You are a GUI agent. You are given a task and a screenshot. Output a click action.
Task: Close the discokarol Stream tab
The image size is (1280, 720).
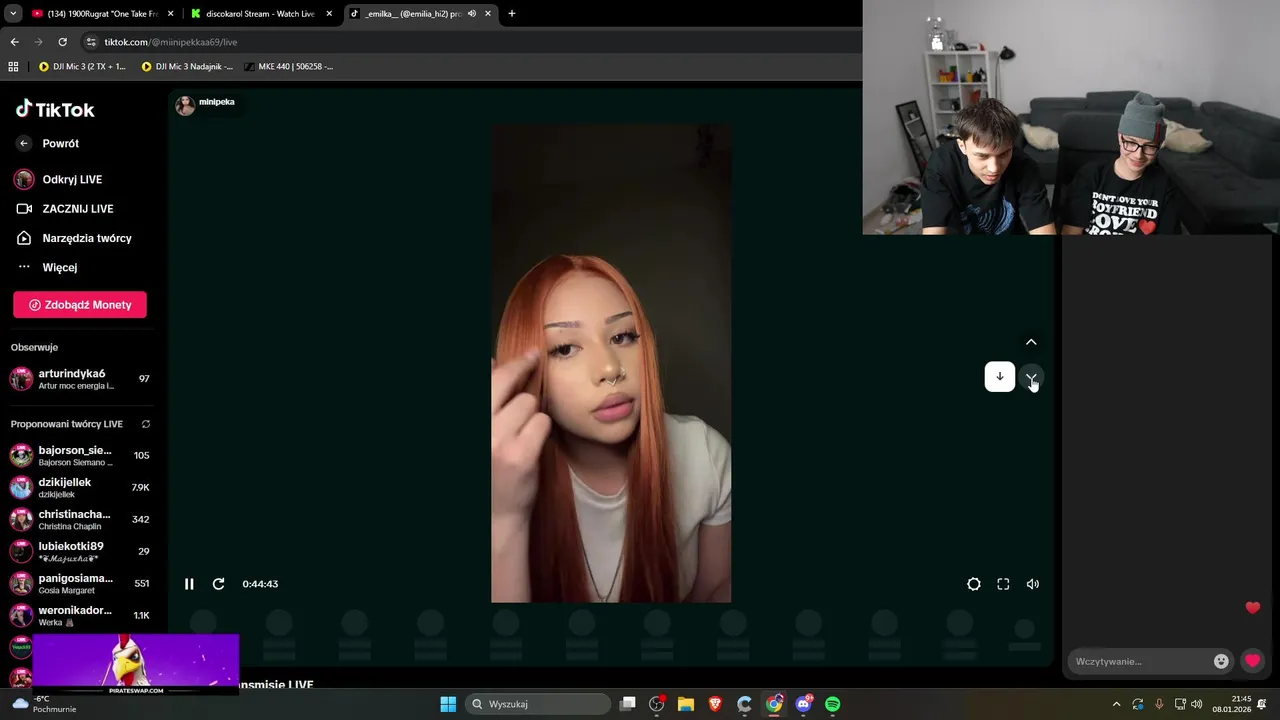click(x=329, y=14)
